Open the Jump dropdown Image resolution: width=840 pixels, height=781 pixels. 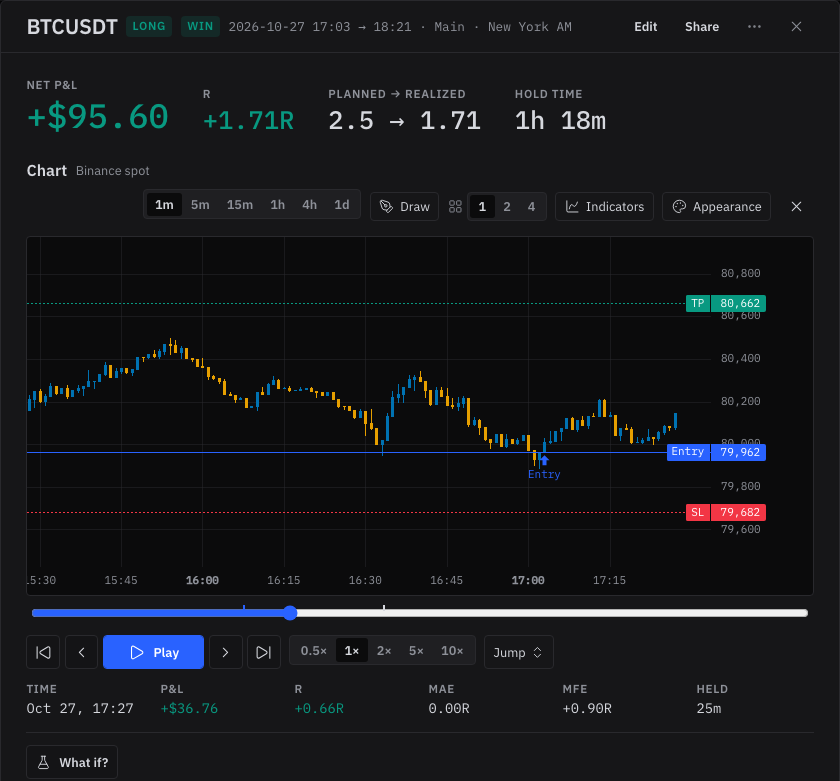(518, 652)
